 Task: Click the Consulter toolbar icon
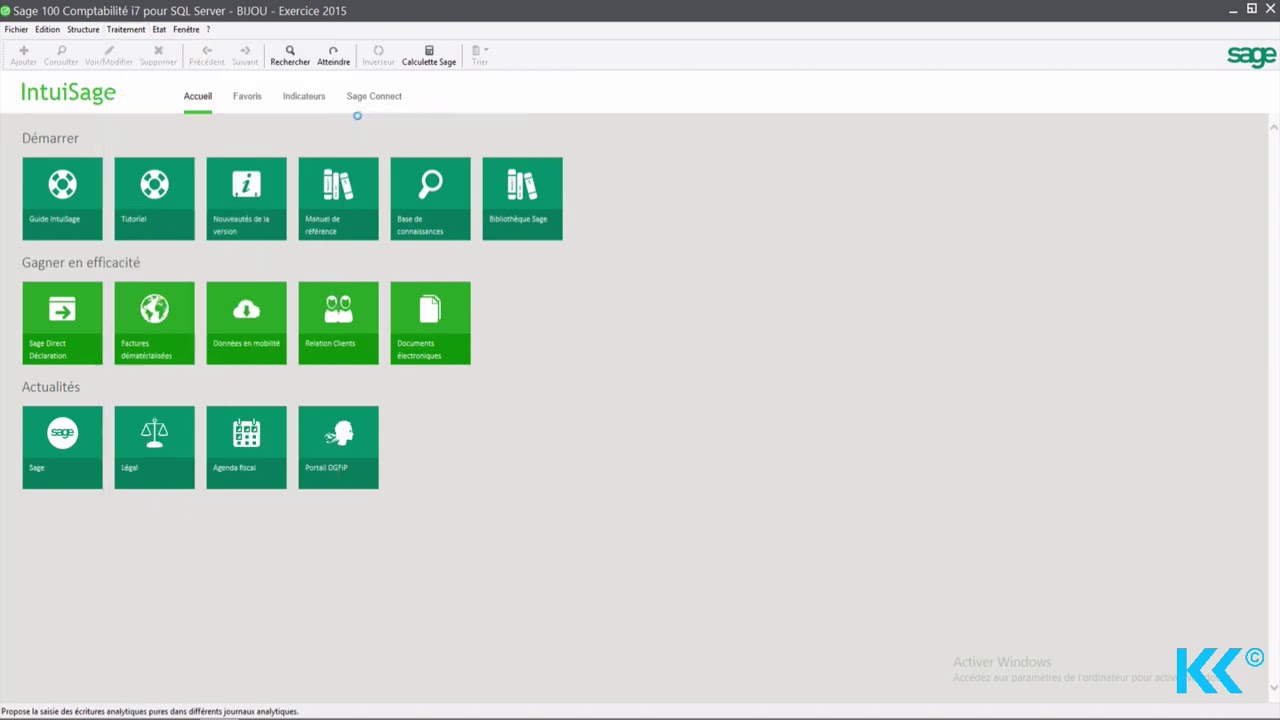point(61,55)
